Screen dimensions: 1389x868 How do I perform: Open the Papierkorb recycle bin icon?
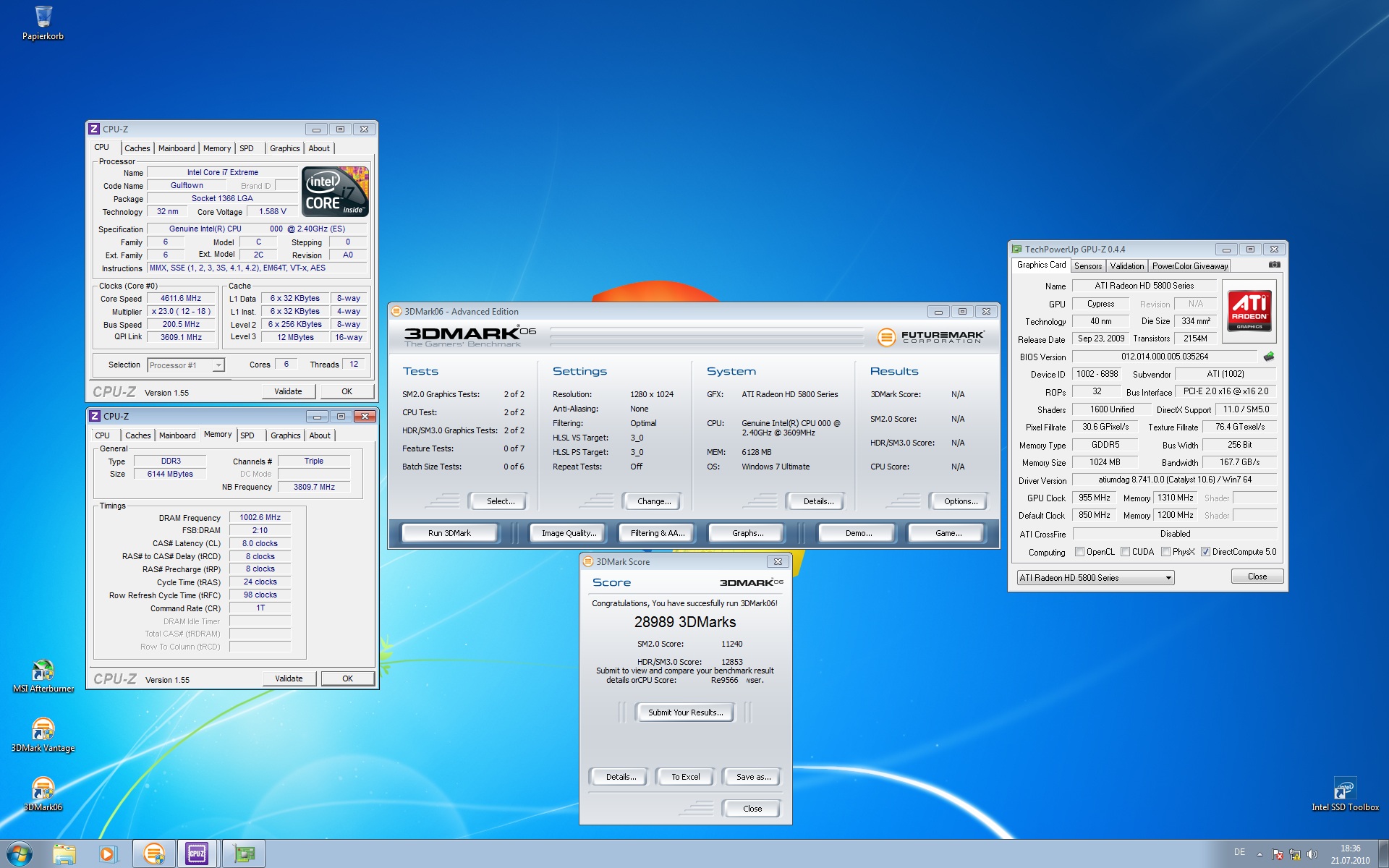(43, 23)
